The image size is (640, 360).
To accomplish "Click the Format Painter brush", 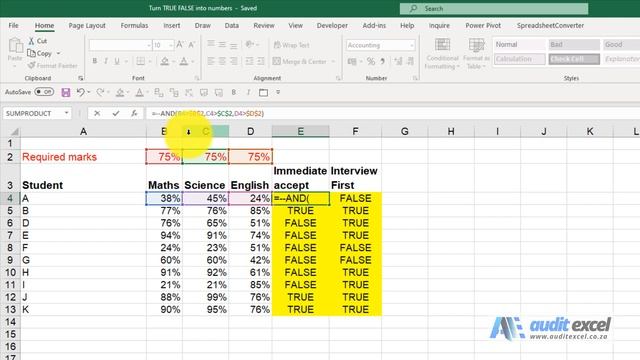I will tap(32, 65).
